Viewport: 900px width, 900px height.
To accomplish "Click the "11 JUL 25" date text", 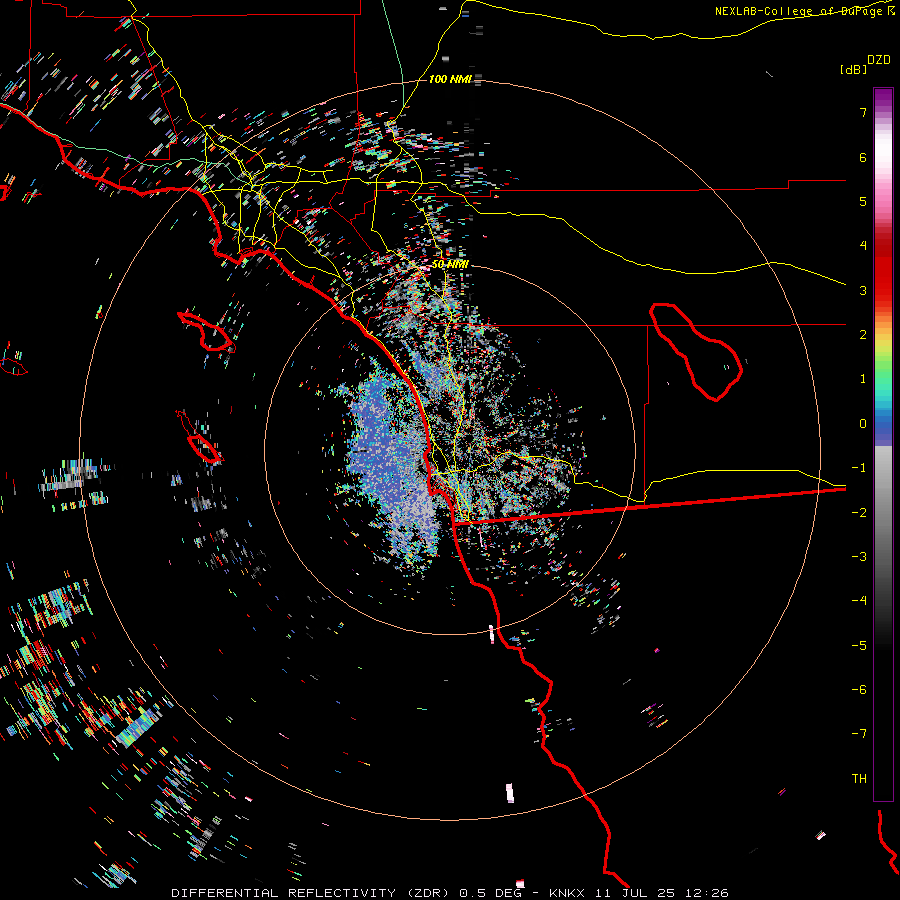I will click(634, 893).
